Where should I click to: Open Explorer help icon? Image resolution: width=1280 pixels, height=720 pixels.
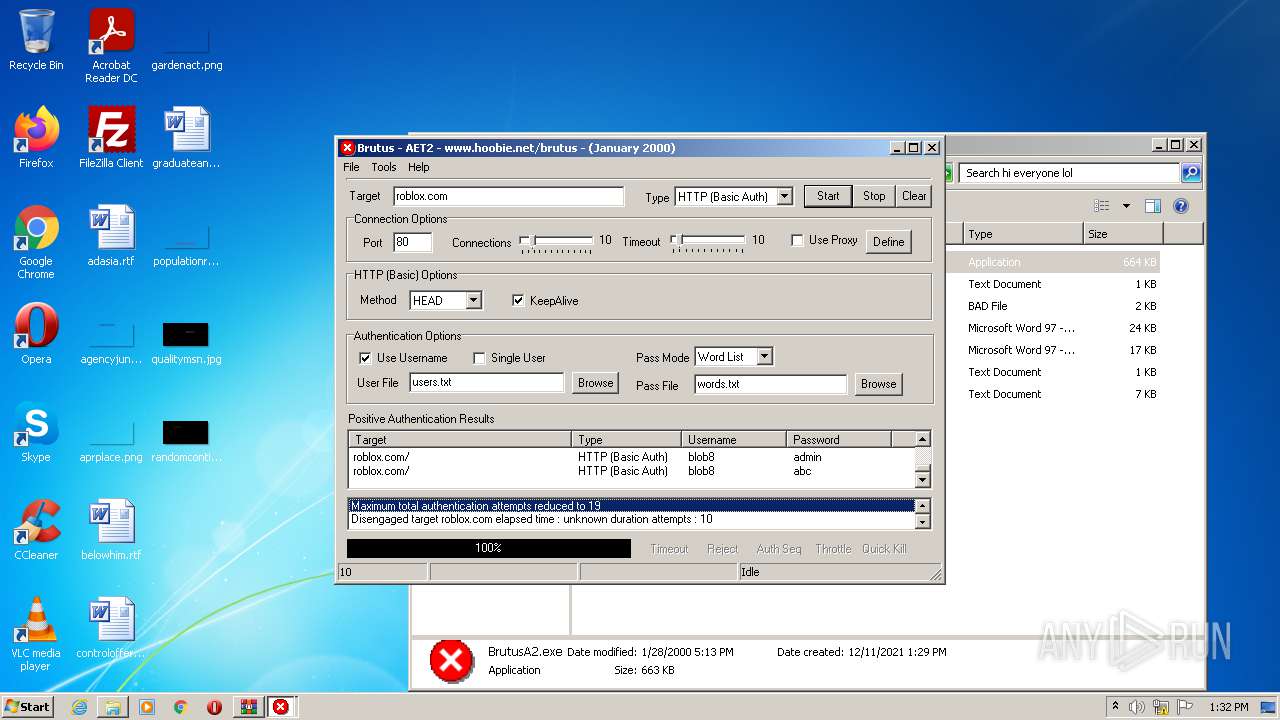pyautogui.click(x=1180, y=206)
